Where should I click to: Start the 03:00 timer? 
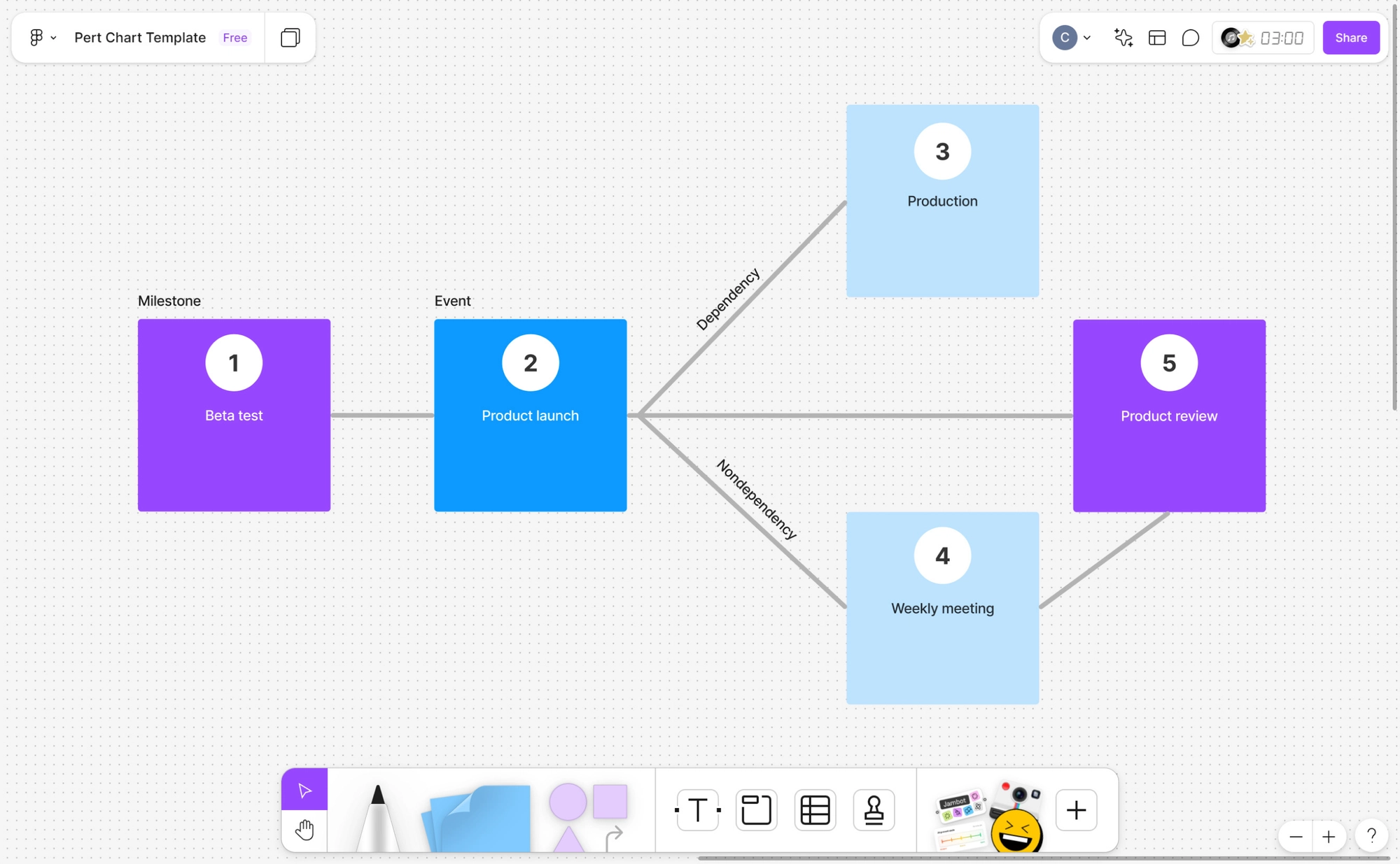[1282, 38]
